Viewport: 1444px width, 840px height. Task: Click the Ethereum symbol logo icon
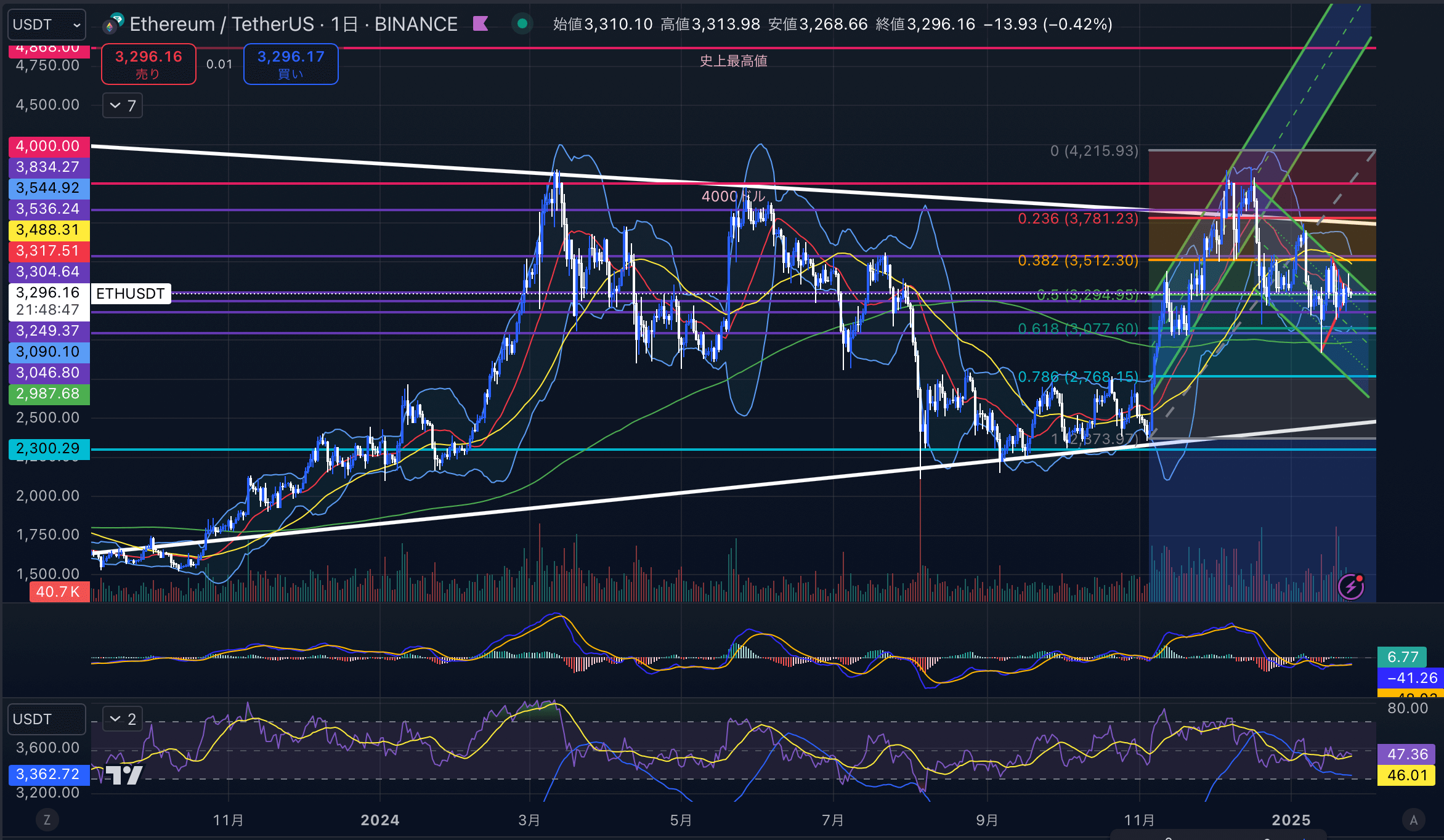(x=113, y=23)
